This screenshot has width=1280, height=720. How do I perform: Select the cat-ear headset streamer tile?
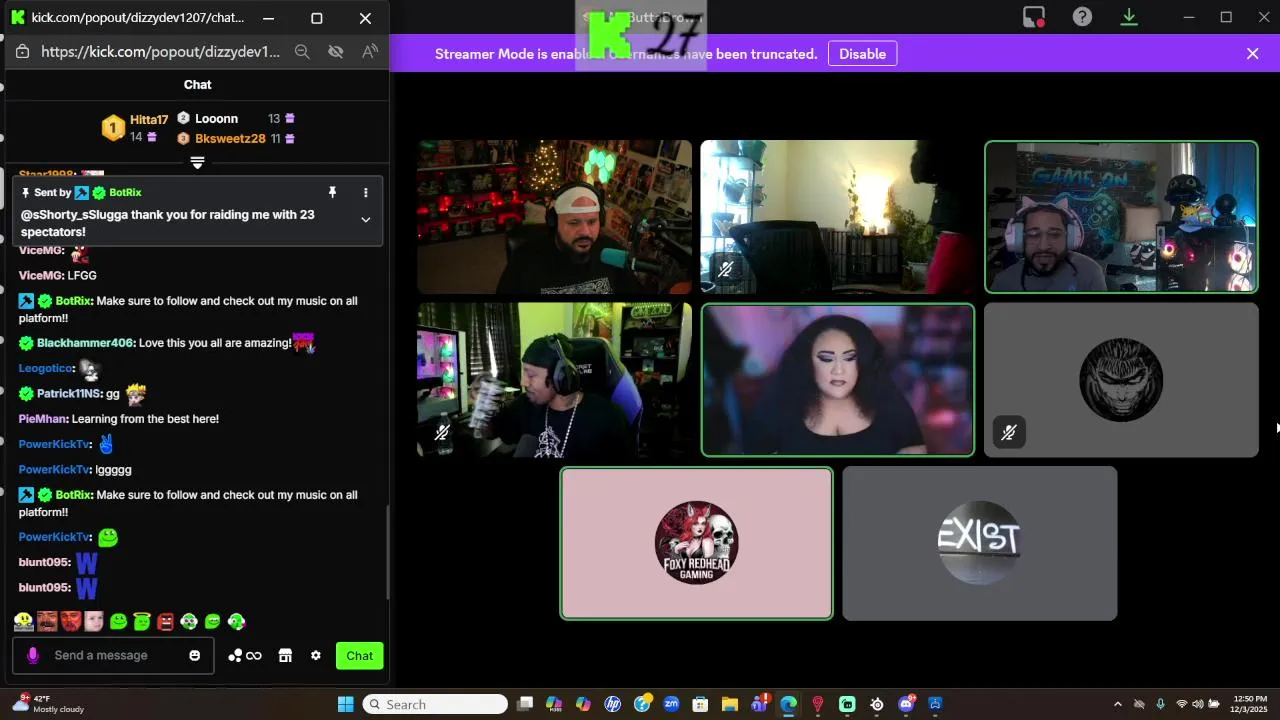point(1121,217)
